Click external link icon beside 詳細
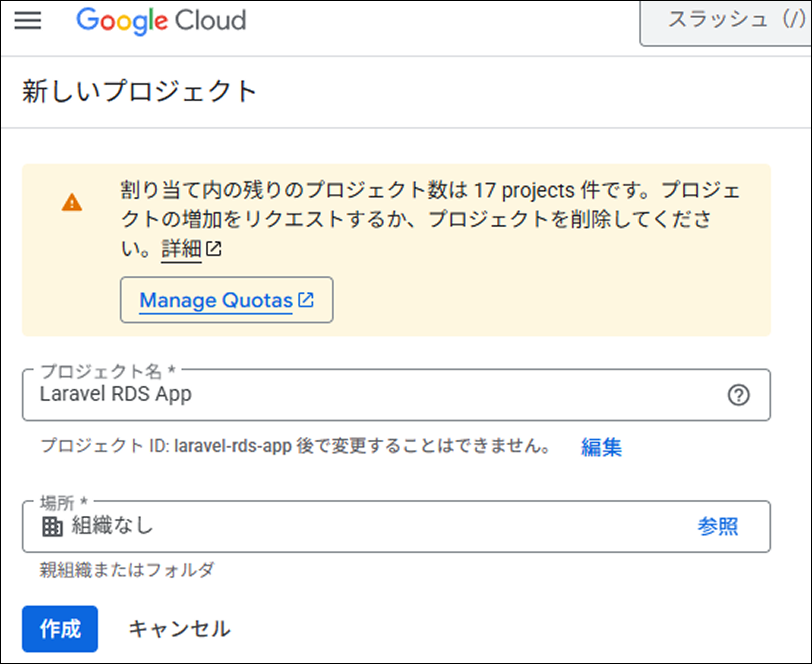 coord(213,250)
